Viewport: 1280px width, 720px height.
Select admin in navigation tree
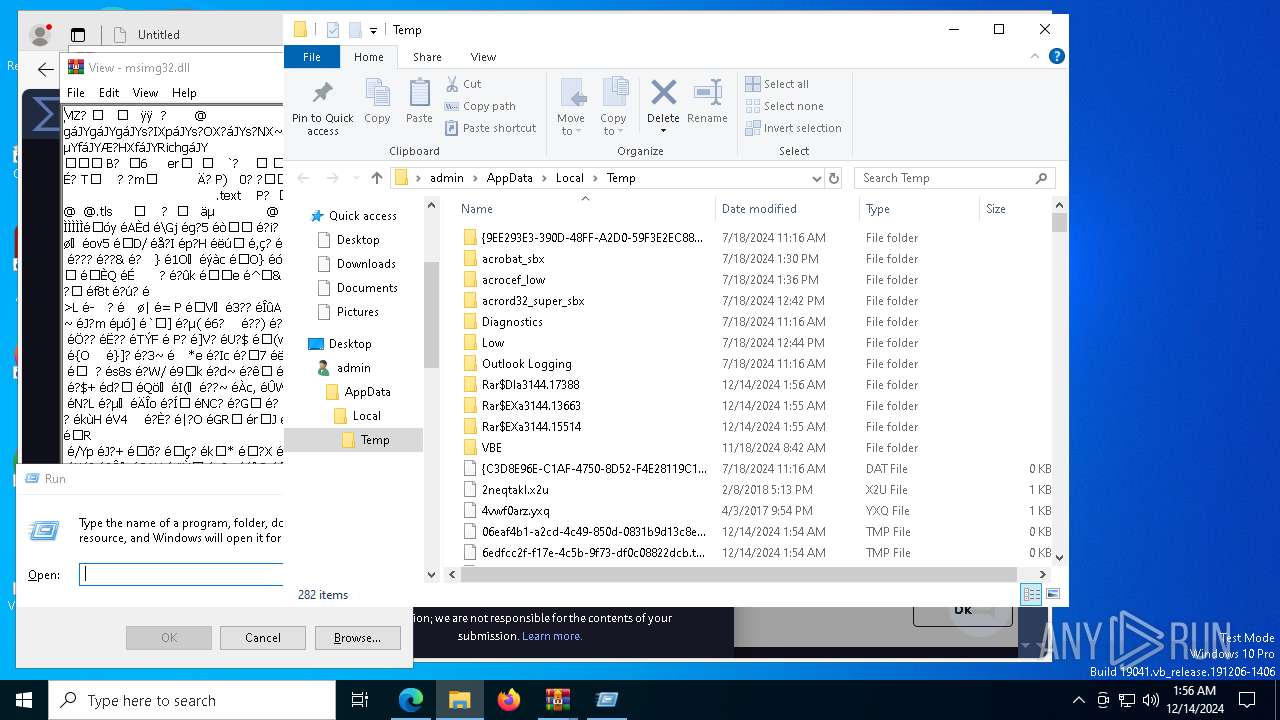(353, 368)
